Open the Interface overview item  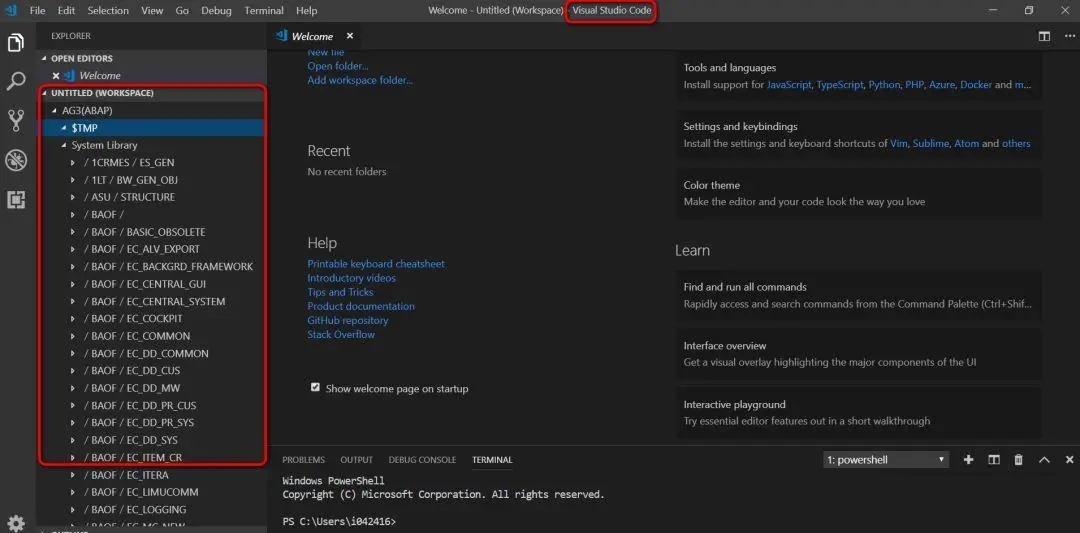pos(858,354)
